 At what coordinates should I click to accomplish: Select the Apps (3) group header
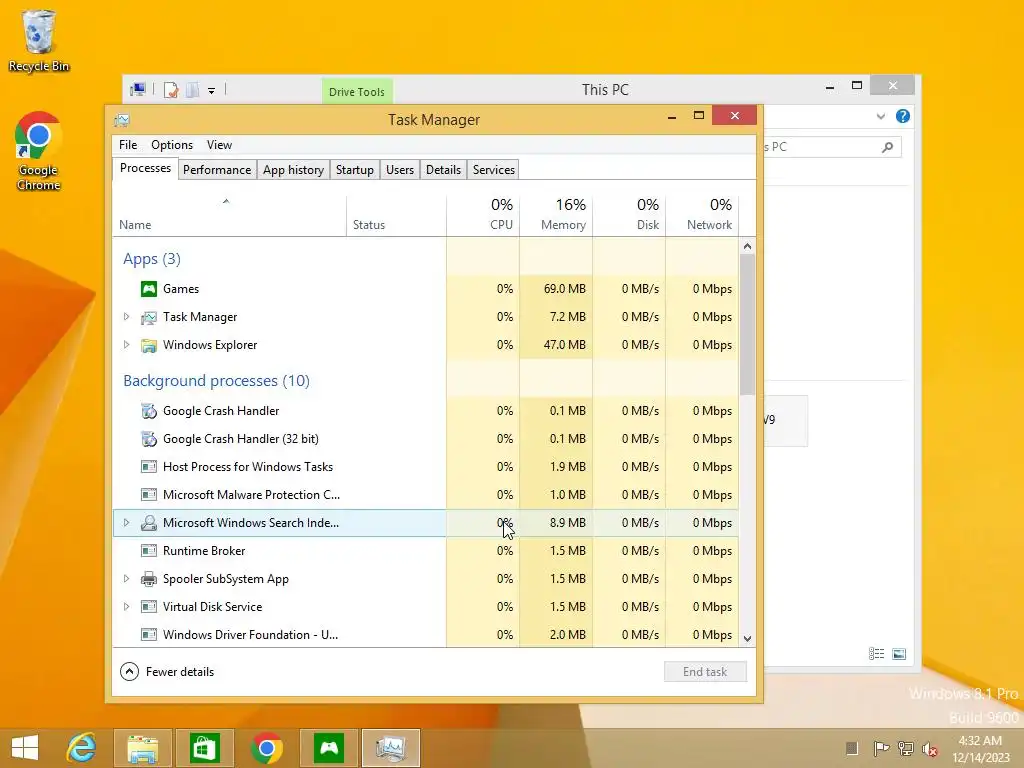[x=152, y=259]
